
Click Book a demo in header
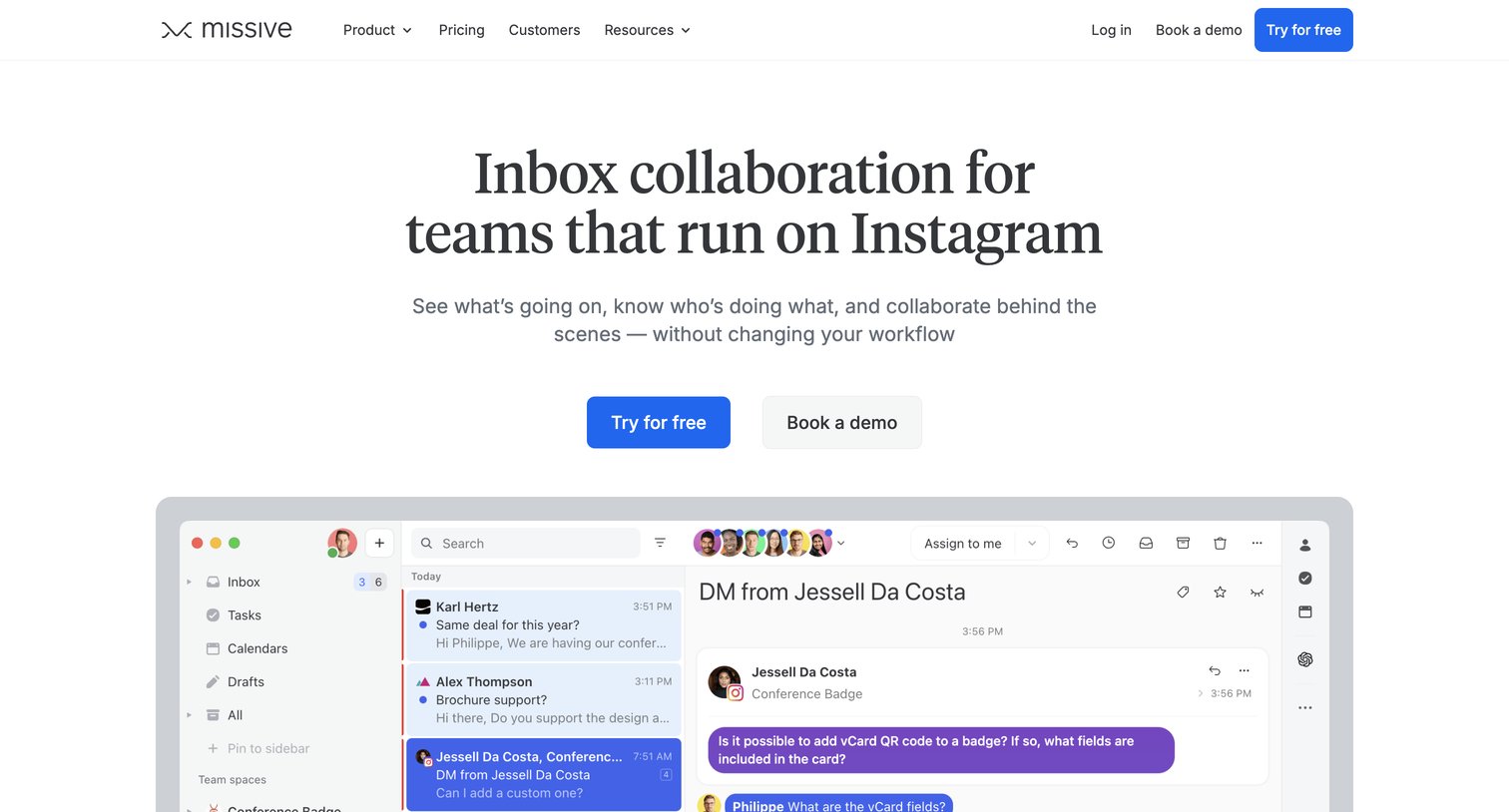click(1199, 30)
